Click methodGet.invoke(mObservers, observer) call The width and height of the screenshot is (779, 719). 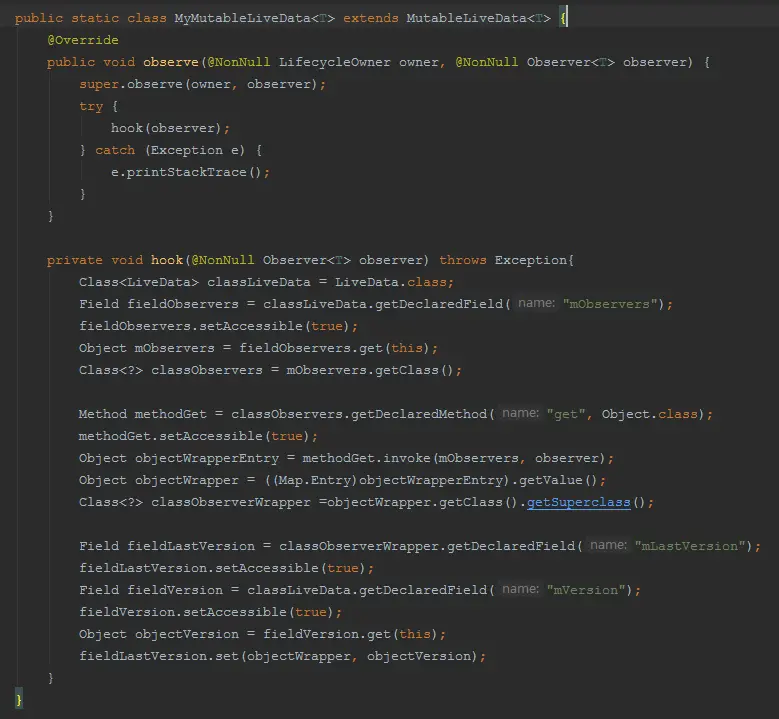pos(454,458)
